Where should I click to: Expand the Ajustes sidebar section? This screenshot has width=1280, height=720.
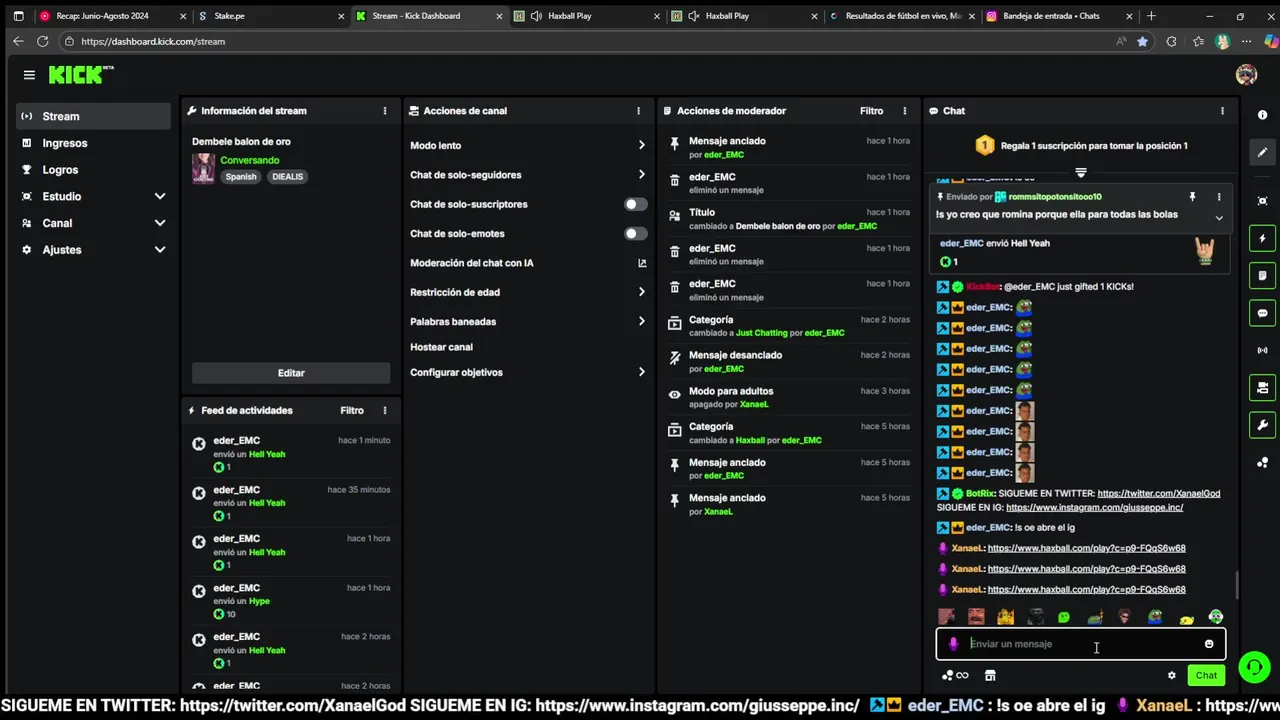pyautogui.click(x=160, y=250)
